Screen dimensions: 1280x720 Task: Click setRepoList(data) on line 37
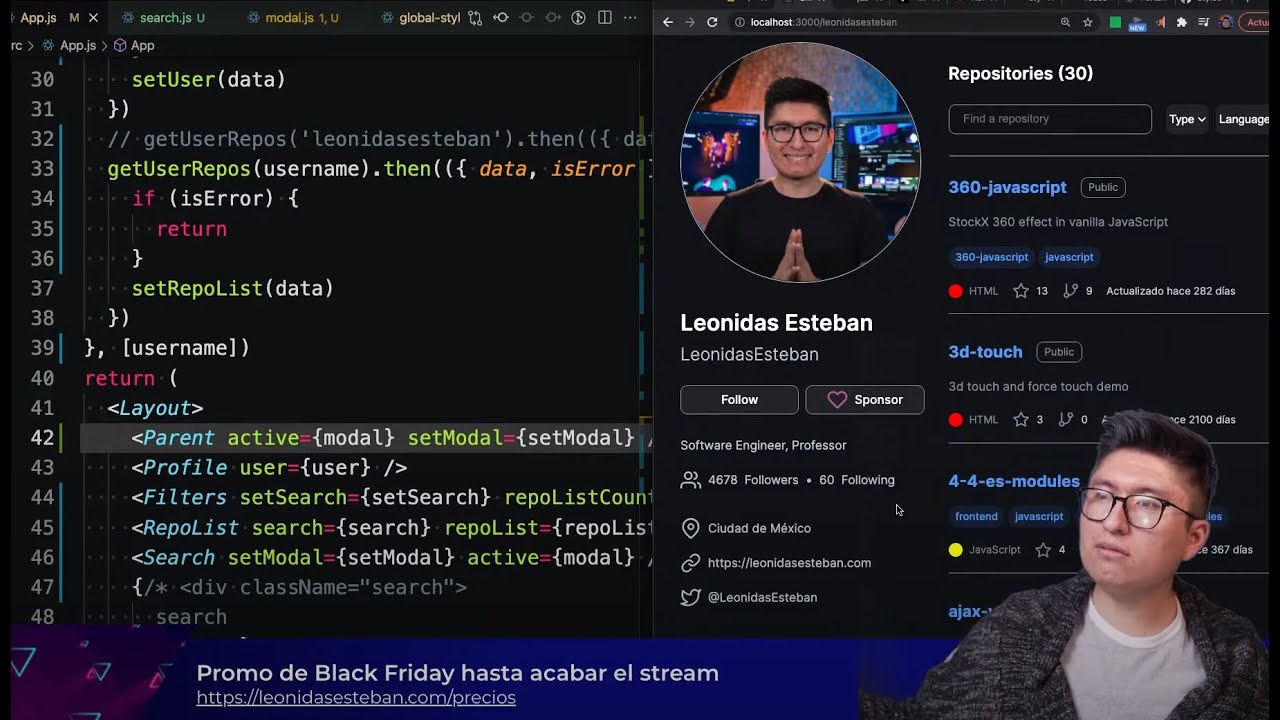point(232,288)
